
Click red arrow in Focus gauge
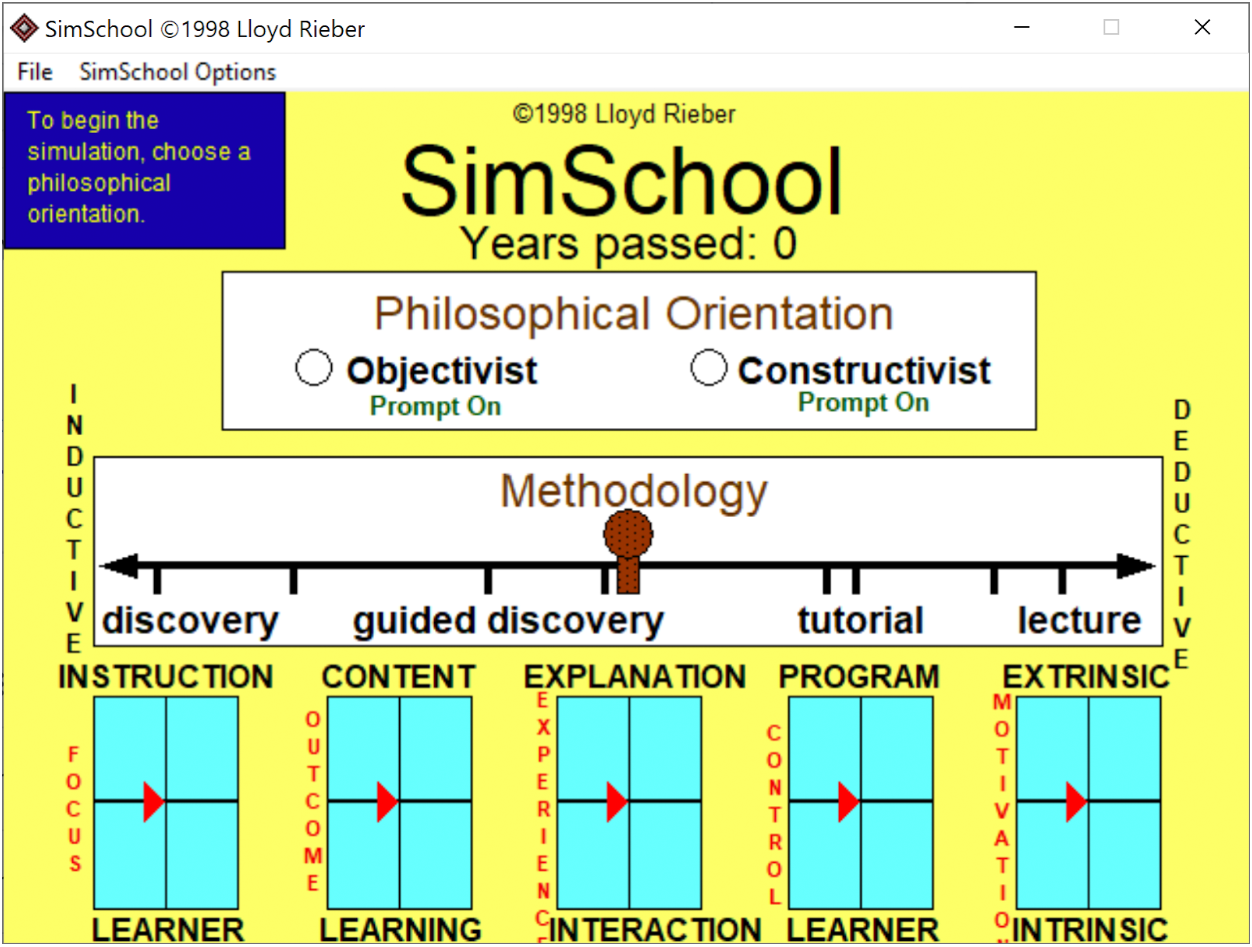pos(153,802)
